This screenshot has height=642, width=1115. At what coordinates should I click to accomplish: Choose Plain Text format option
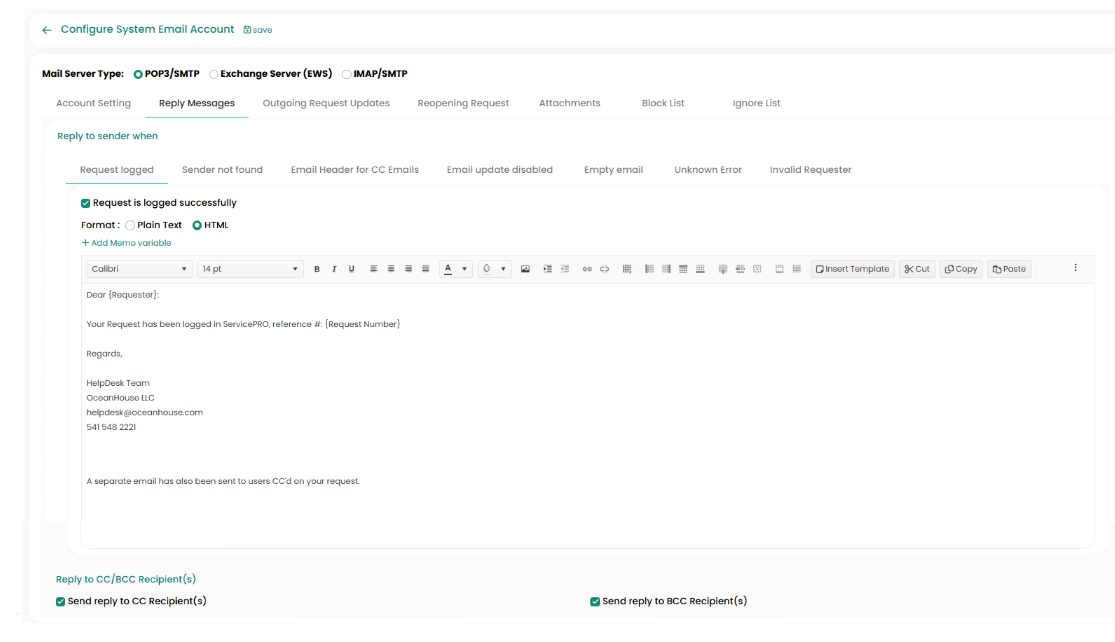coord(130,226)
